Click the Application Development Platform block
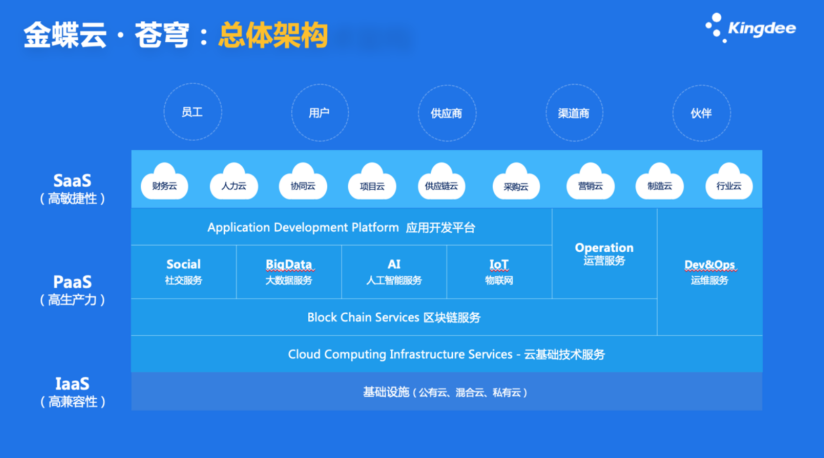This screenshot has width=824, height=458. point(342,227)
